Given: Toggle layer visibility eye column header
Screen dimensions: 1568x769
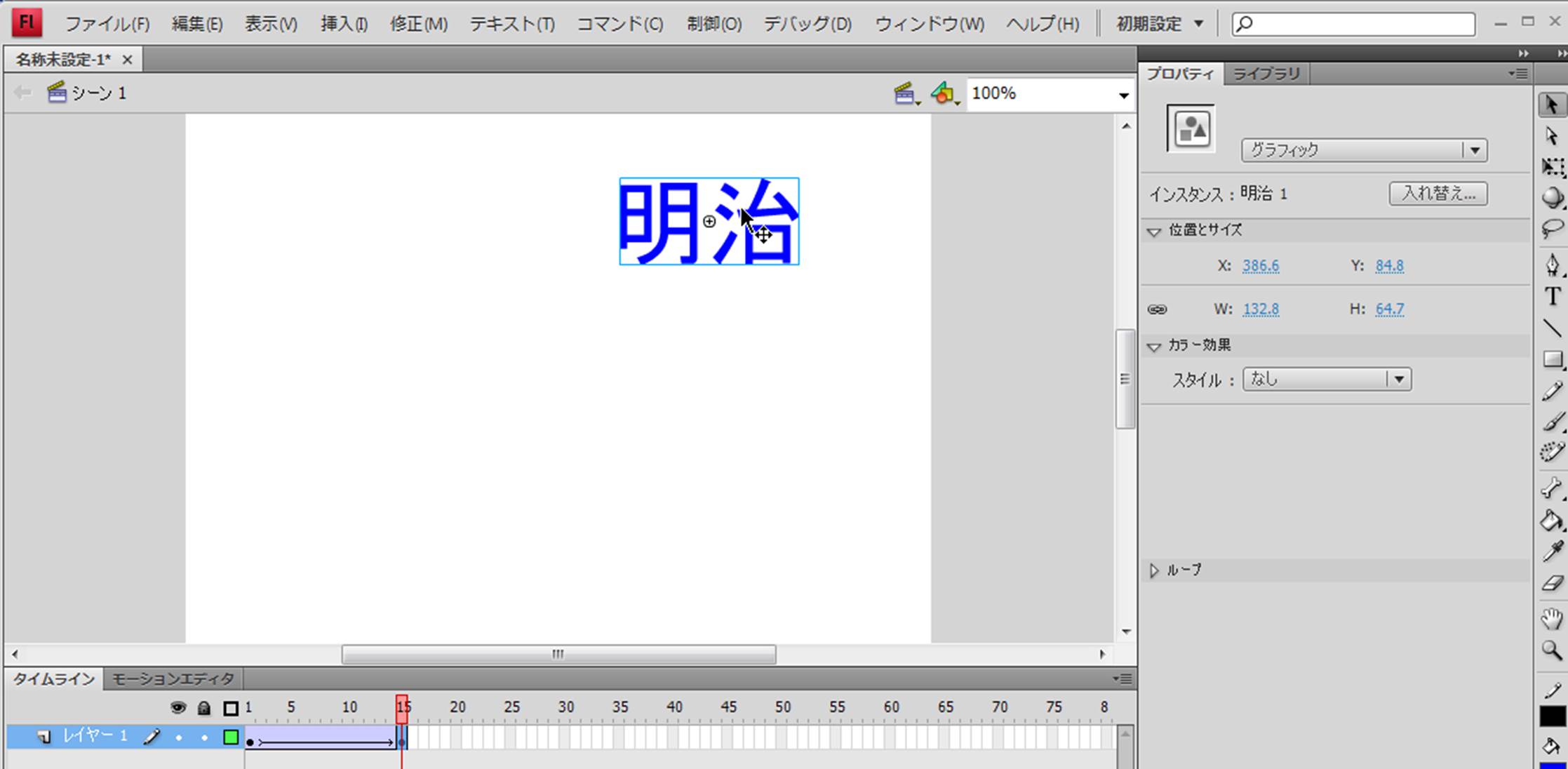Looking at the screenshot, I should click(178, 708).
